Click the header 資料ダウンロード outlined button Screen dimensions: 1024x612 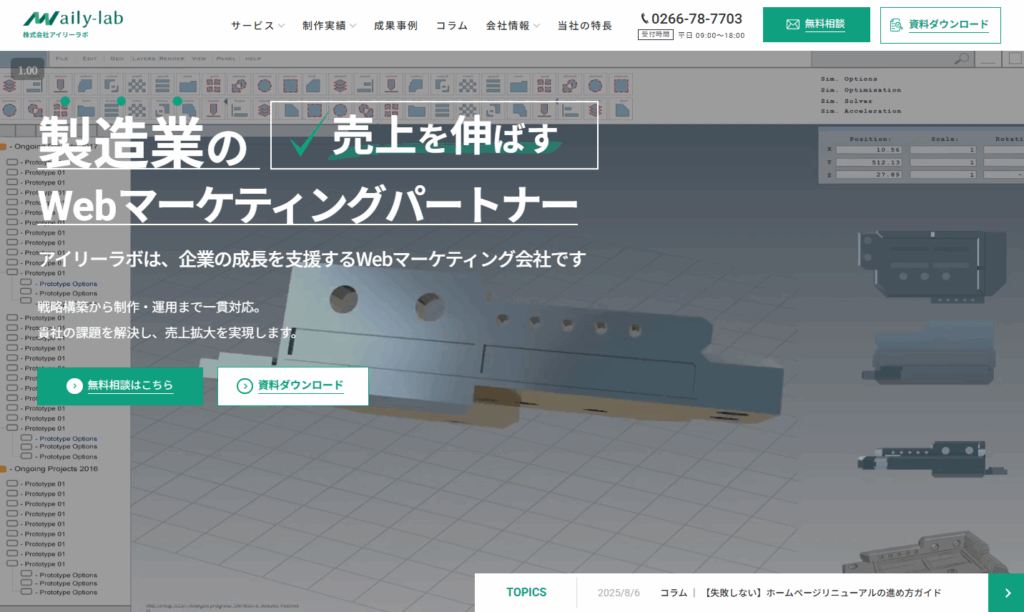tap(940, 25)
